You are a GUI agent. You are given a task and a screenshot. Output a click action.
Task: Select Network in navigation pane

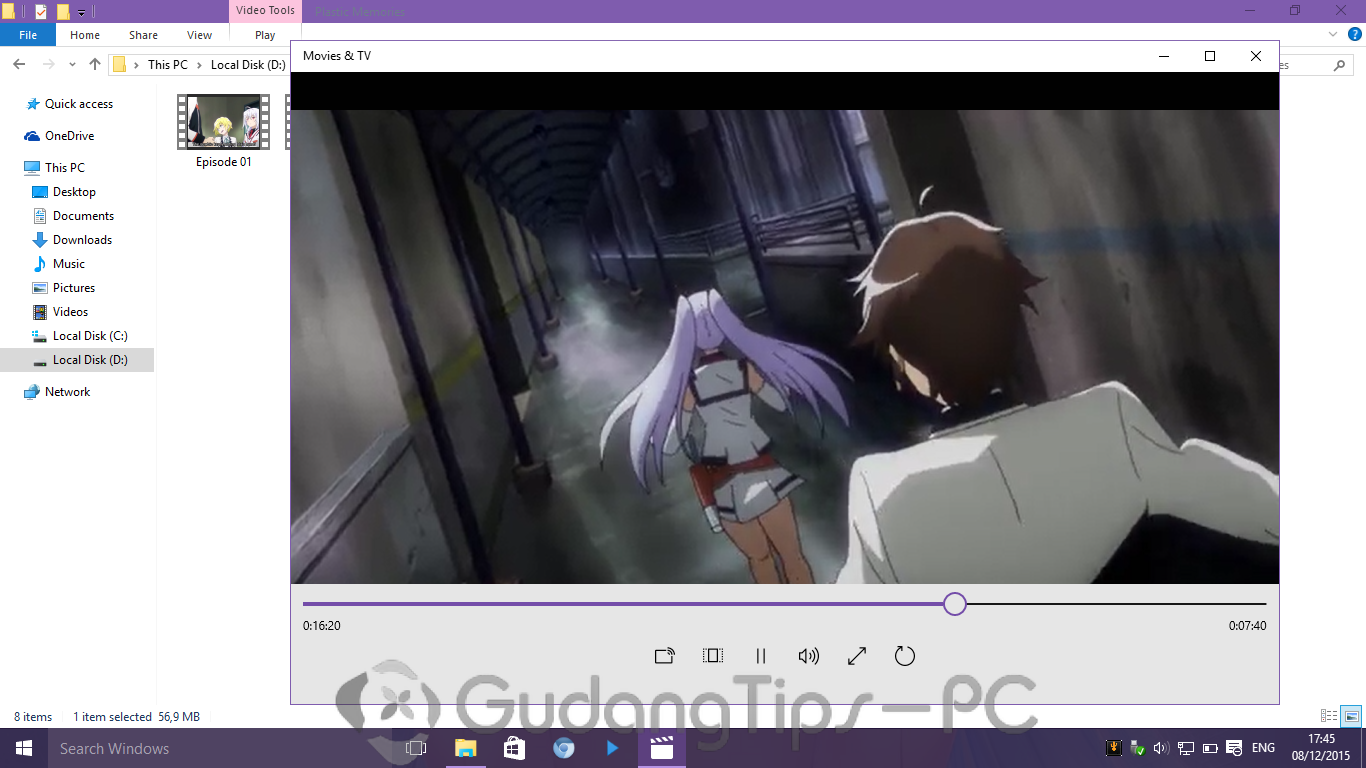click(67, 392)
